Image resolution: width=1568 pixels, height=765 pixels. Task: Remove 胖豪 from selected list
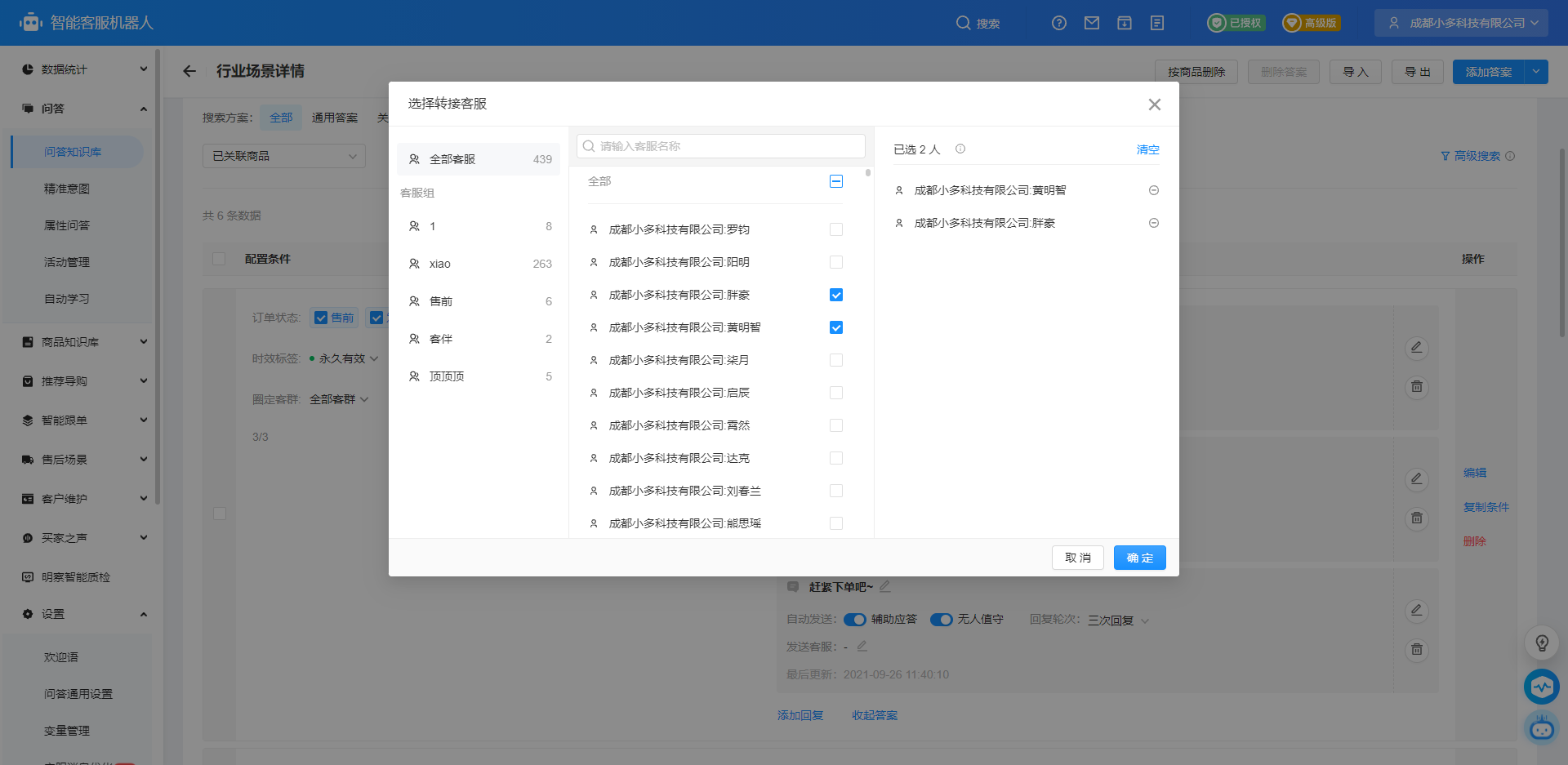pyautogui.click(x=1154, y=223)
